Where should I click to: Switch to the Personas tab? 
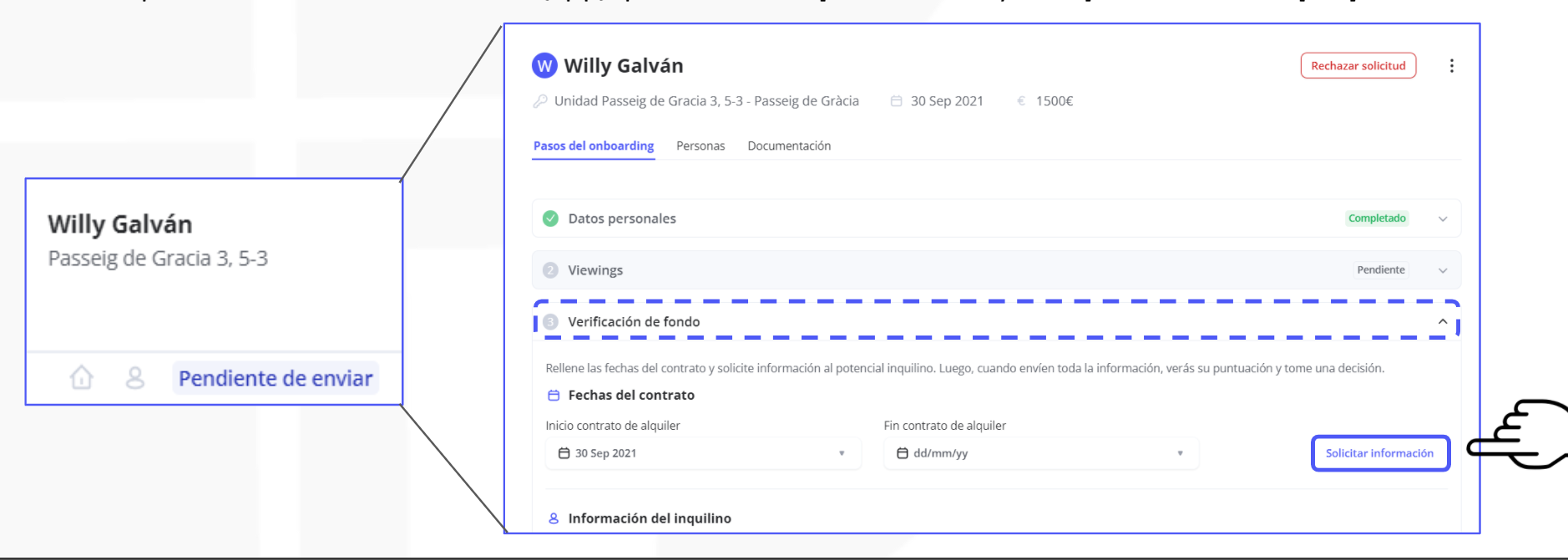pyautogui.click(x=701, y=146)
